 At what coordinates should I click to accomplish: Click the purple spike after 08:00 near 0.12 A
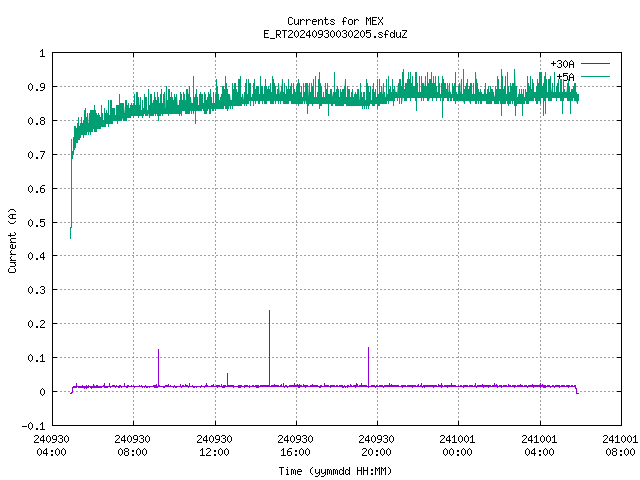click(158, 367)
